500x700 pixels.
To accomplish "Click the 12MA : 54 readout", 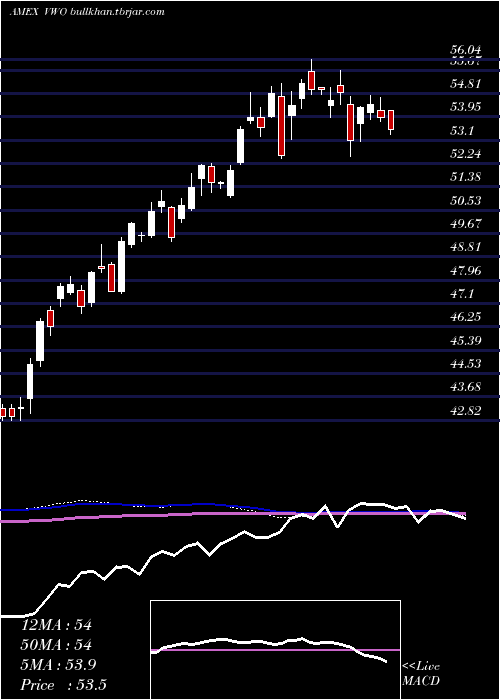I will (56, 625).
